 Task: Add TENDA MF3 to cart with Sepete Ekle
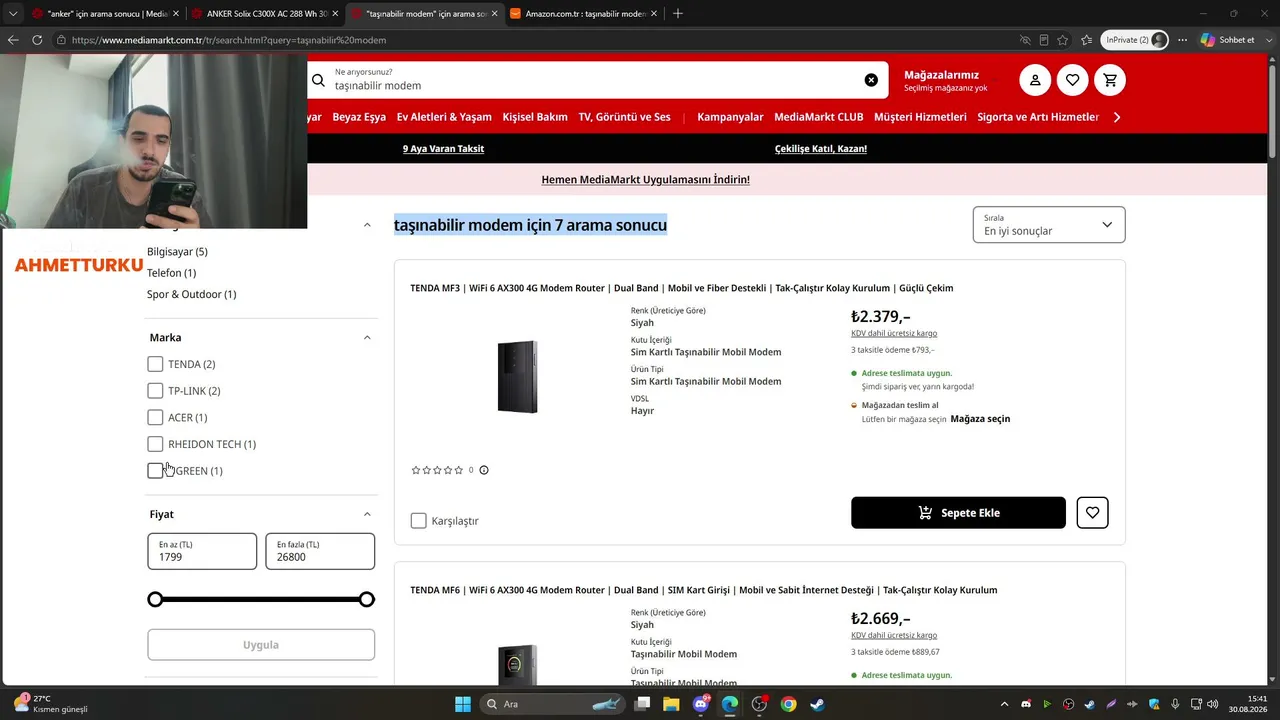958,513
